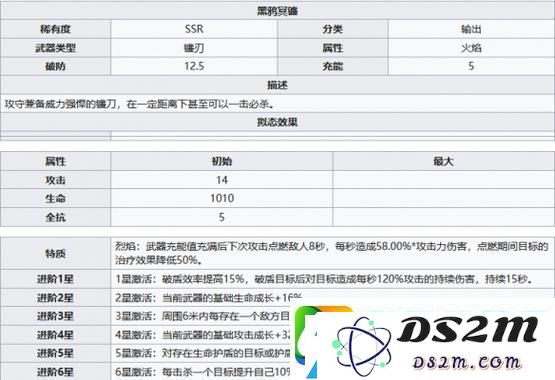Click the 5星激活 description text
The image size is (555, 380).
(x=202, y=353)
